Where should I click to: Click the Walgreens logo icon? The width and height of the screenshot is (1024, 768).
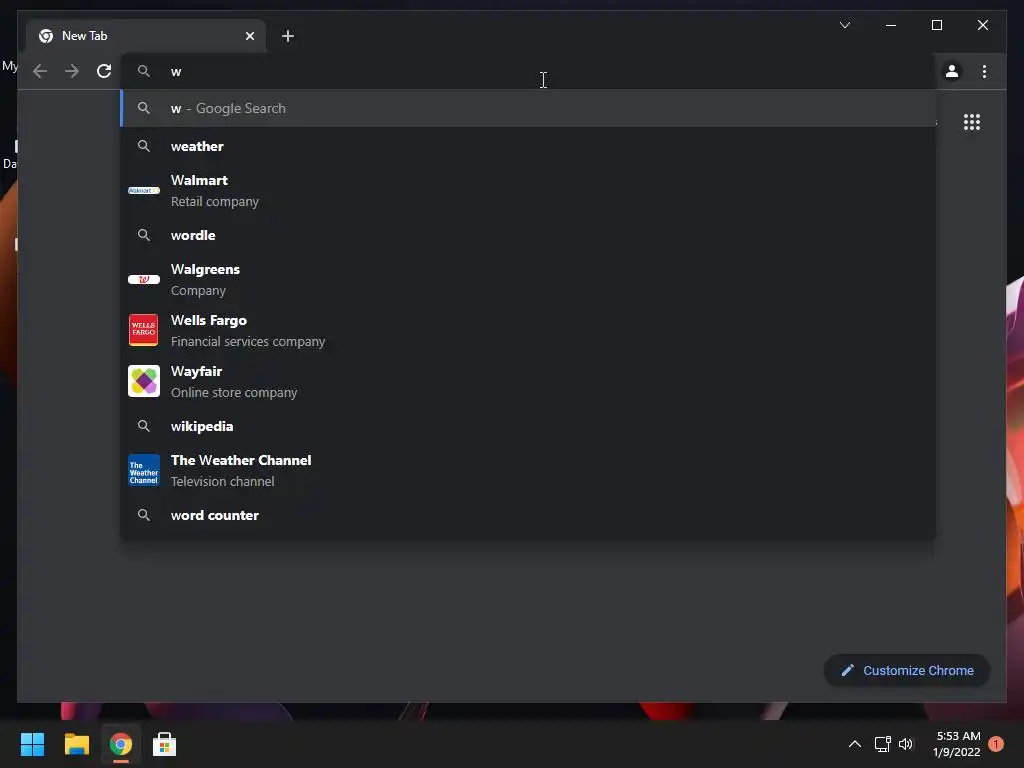coord(144,280)
